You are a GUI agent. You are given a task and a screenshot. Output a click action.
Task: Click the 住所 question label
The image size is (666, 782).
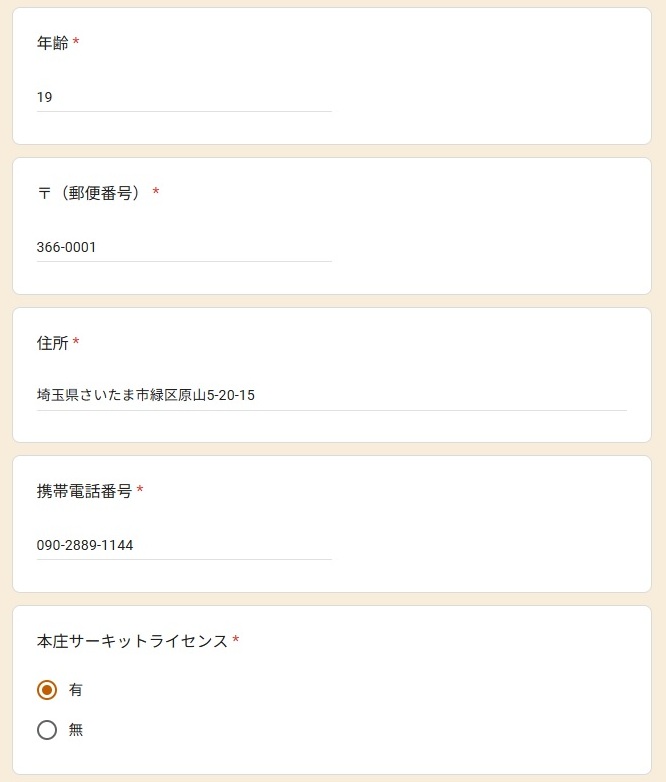52,343
